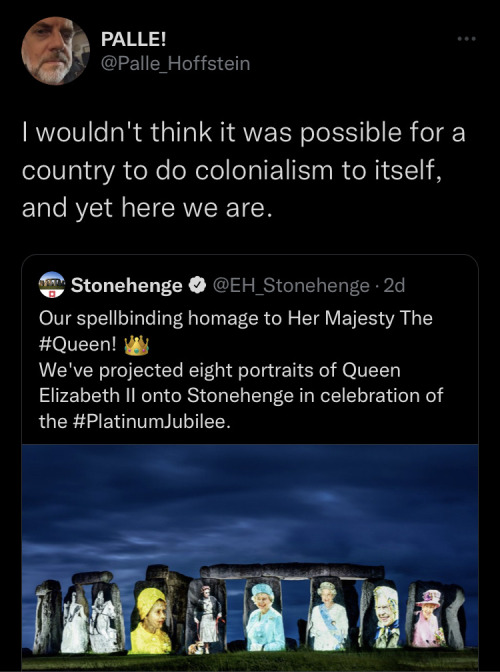Click the 2d timestamp on quoted tweet
Screen dimensions: 500x672
click(394, 285)
